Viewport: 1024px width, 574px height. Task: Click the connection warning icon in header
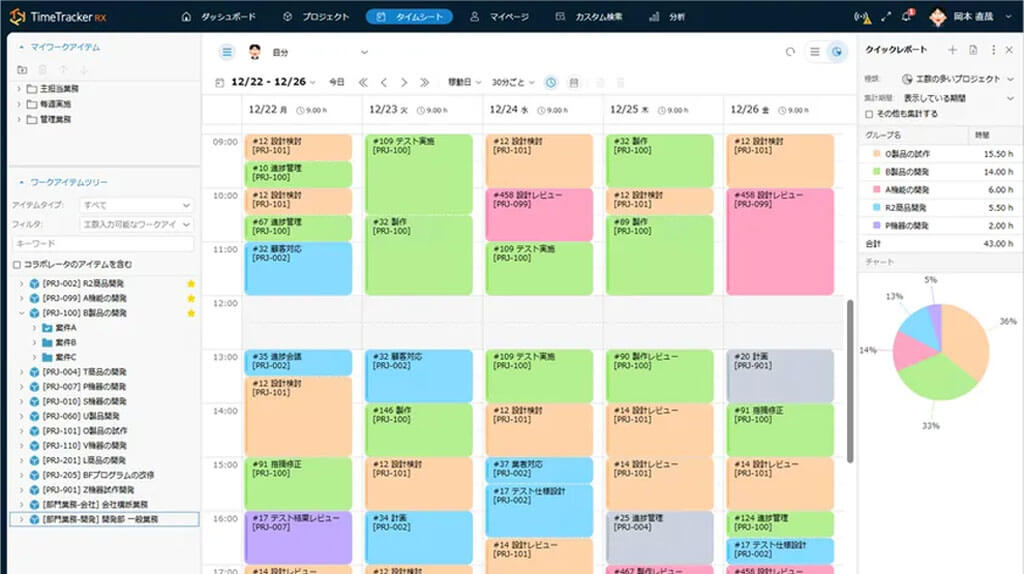click(862, 18)
